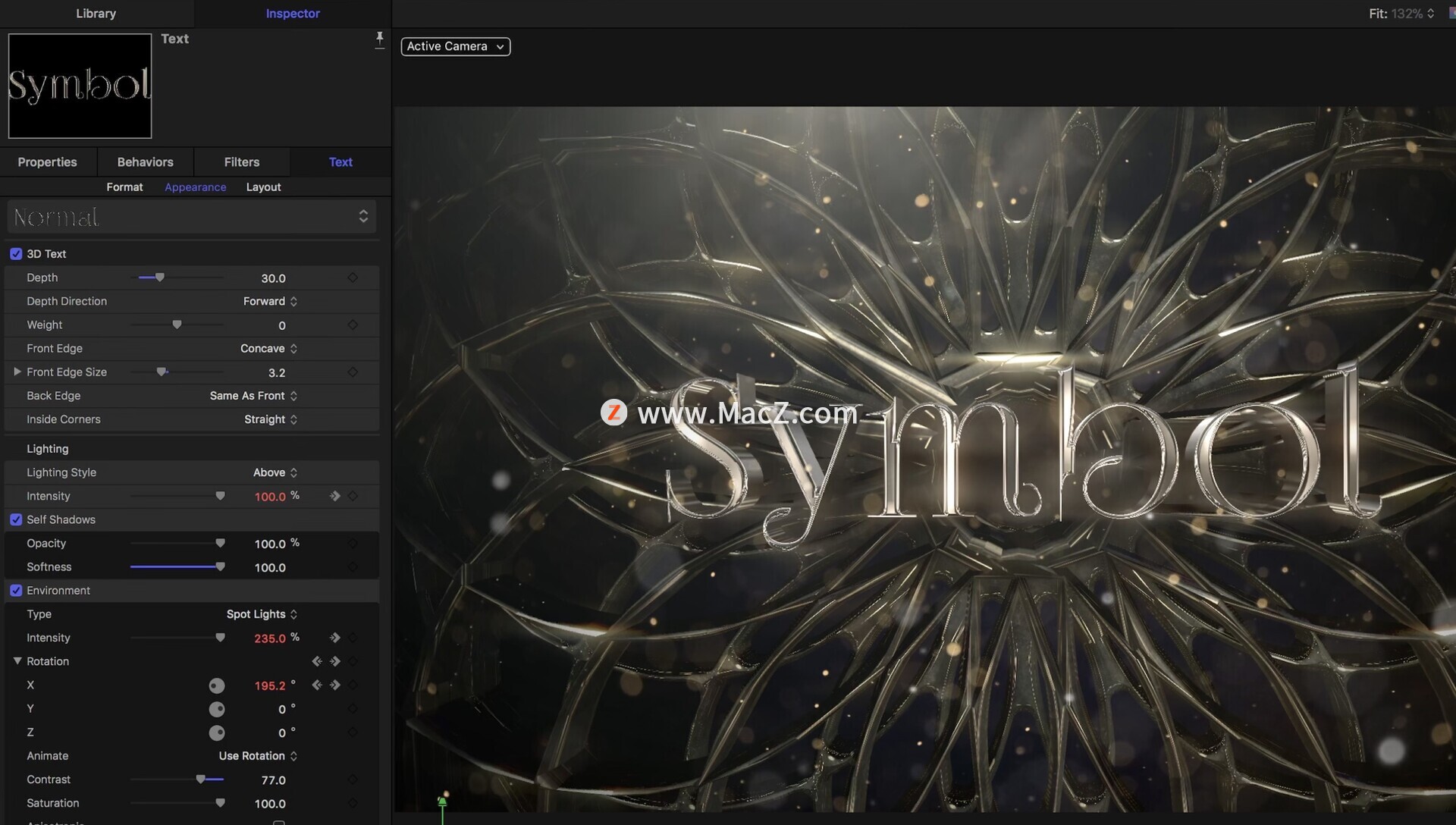Change the Front Edge Concave dropdown
The height and width of the screenshot is (825, 1456).
268,348
